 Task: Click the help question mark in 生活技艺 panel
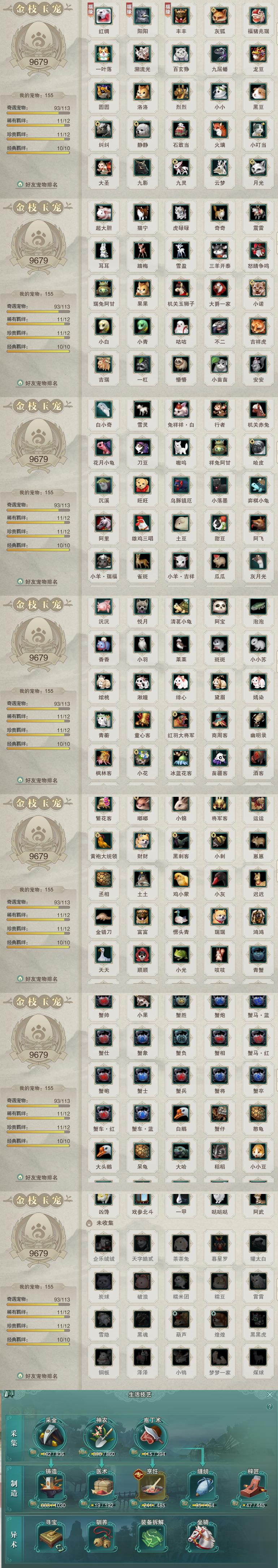coord(270,1406)
